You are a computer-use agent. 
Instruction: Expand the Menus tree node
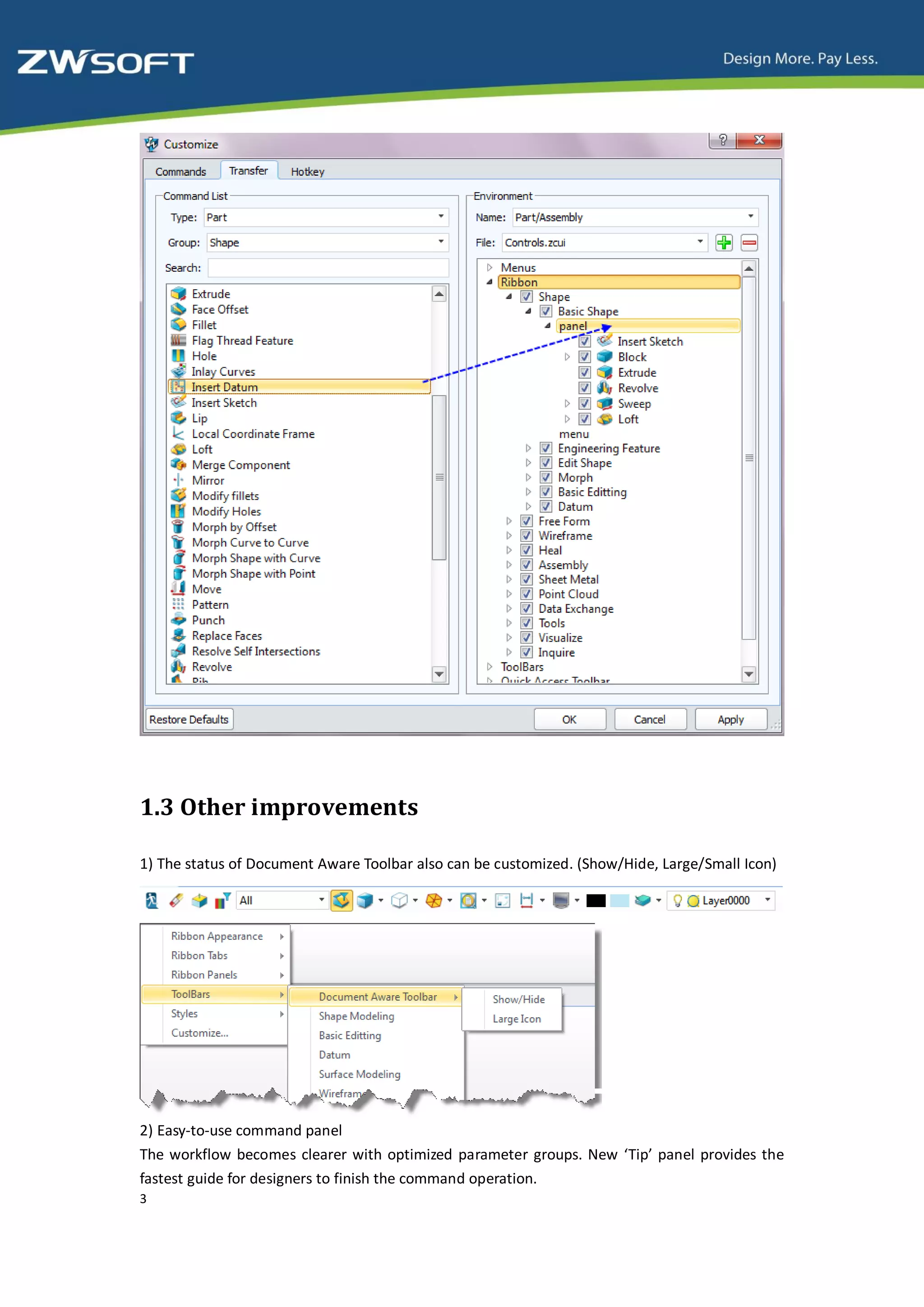point(490,267)
